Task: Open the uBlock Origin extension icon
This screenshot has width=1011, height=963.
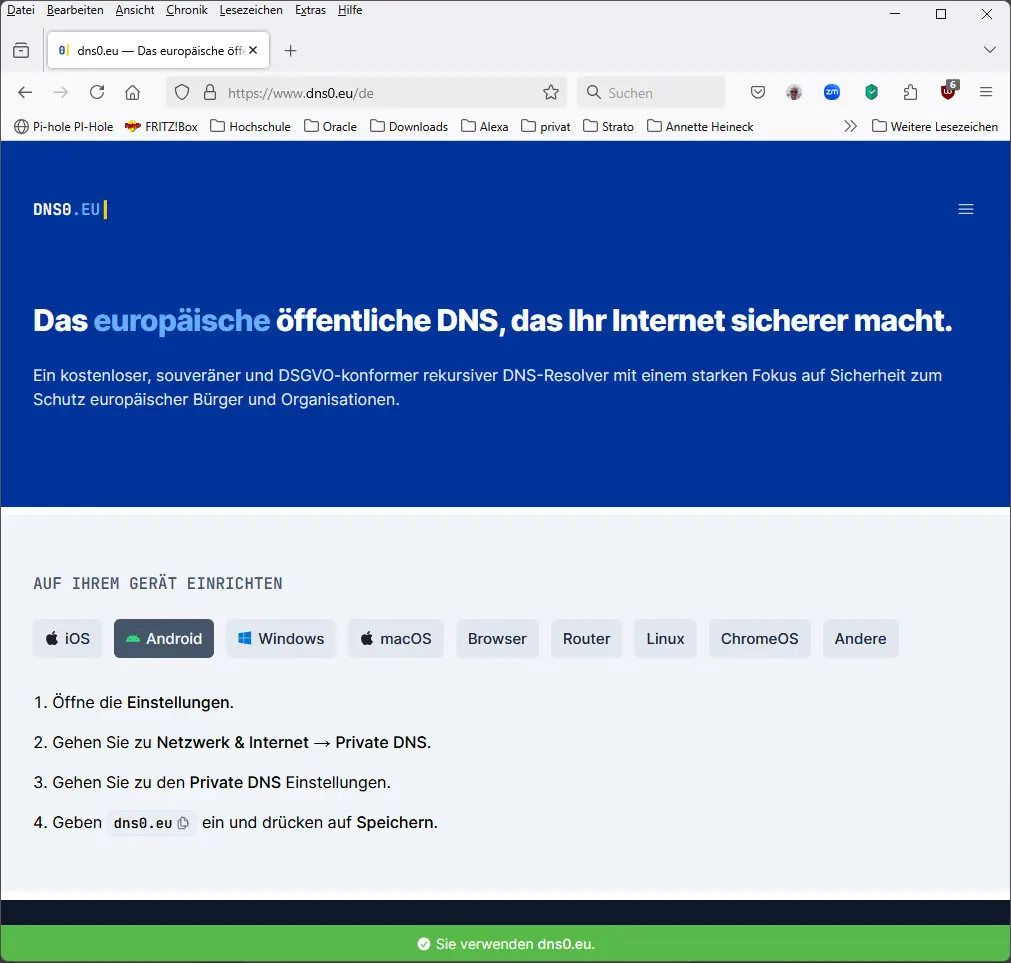Action: point(948,92)
